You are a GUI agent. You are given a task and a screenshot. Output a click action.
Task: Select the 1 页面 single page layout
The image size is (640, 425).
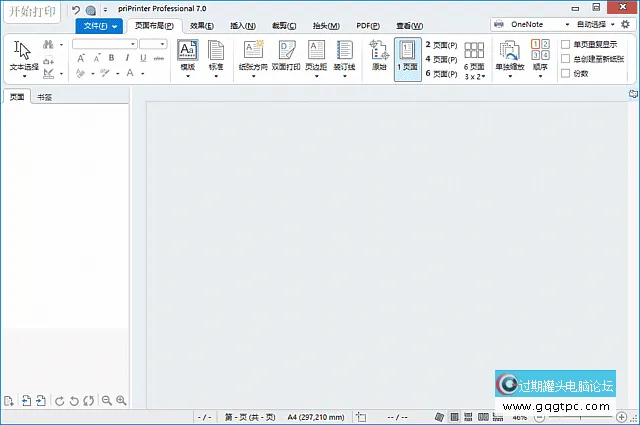[407, 57]
